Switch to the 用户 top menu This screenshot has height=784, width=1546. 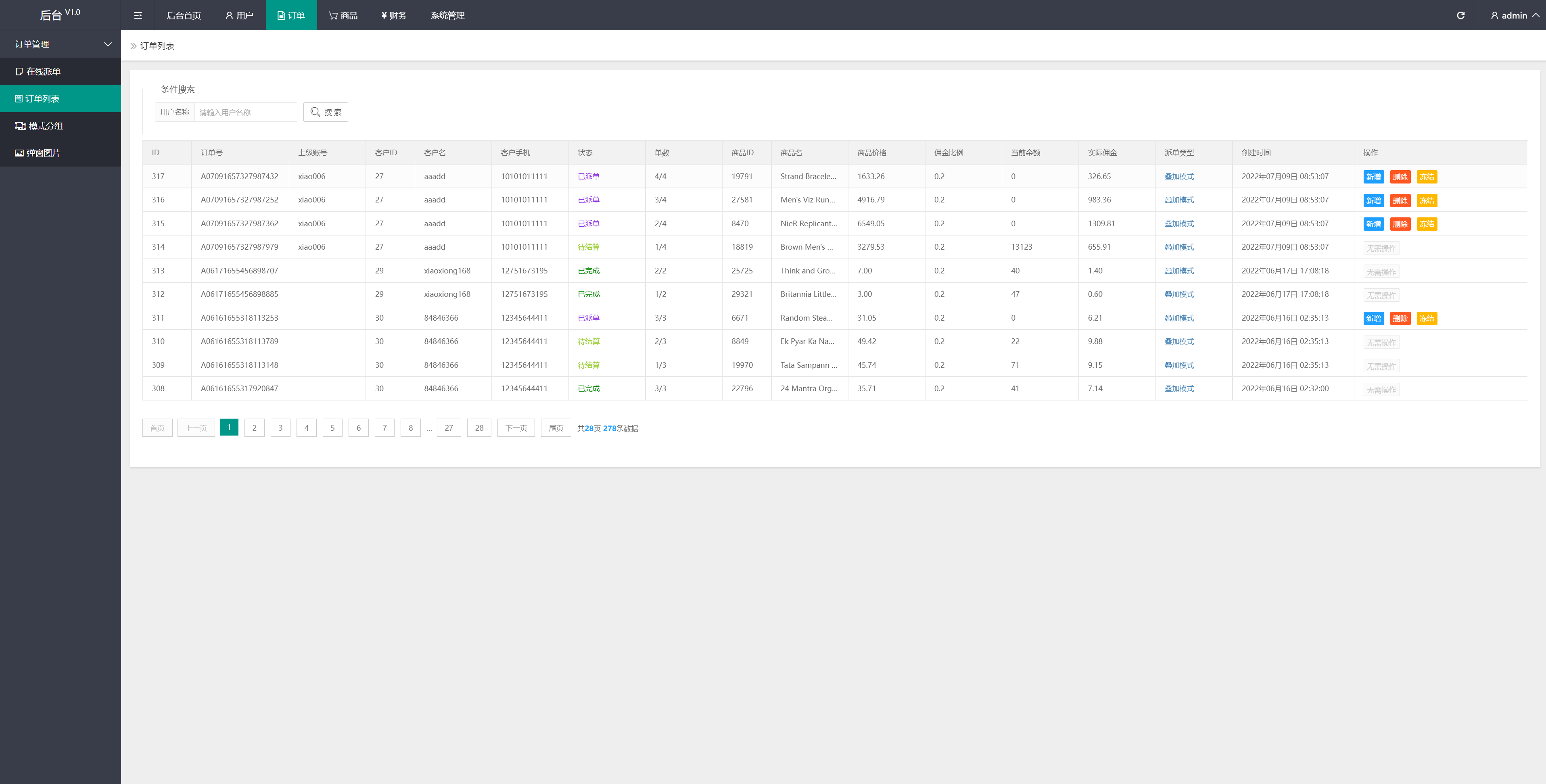point(239,16)
